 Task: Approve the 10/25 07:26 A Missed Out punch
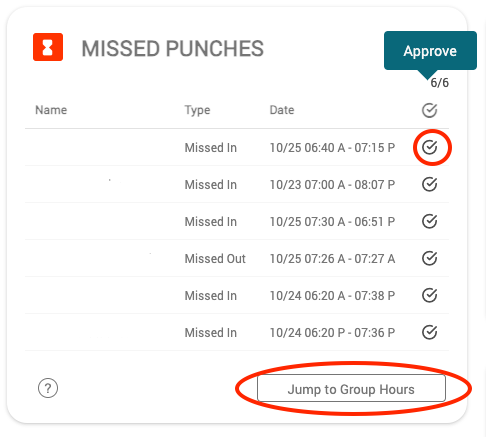[x=429, y=258]
